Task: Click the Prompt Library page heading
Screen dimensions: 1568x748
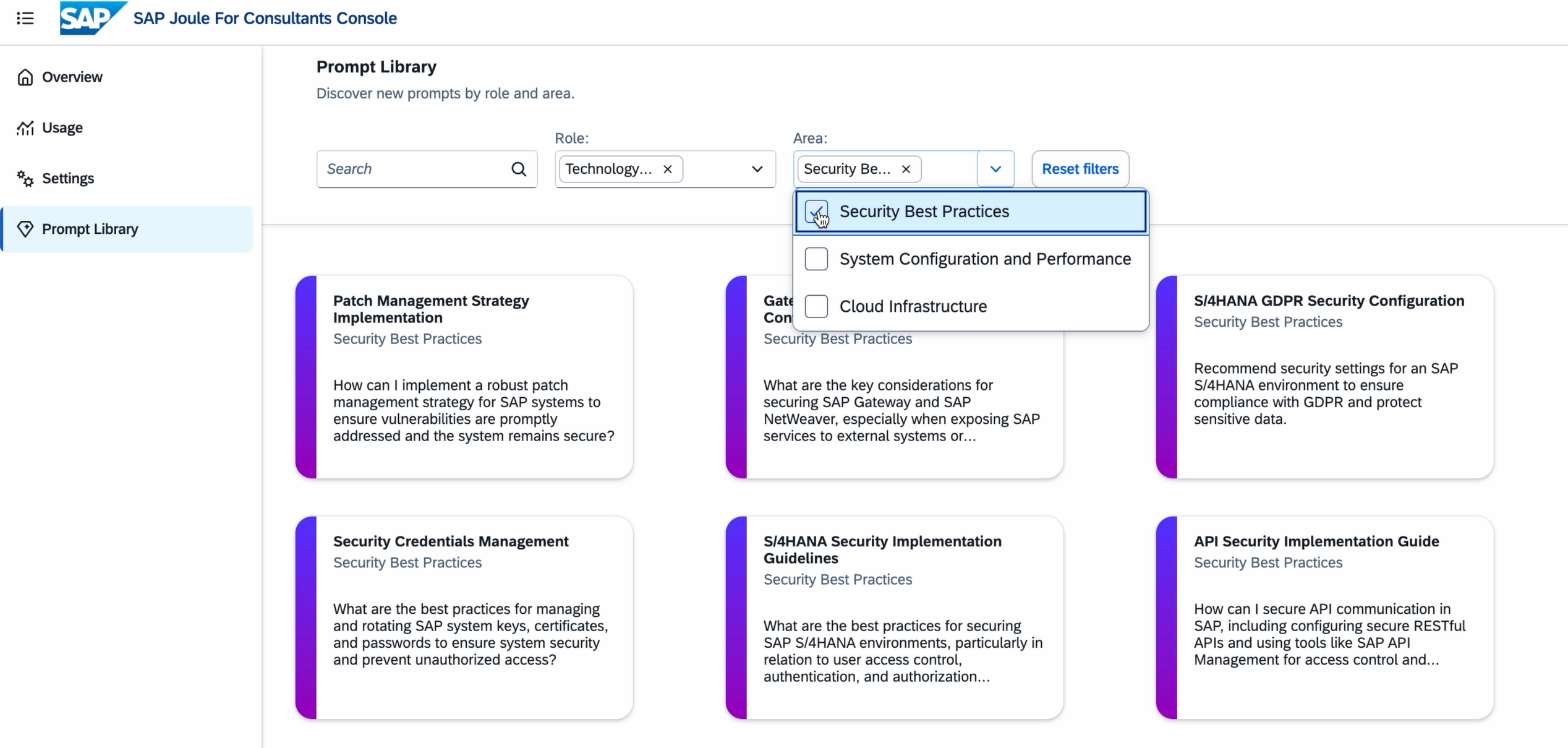Action: (x=377, y=66)
